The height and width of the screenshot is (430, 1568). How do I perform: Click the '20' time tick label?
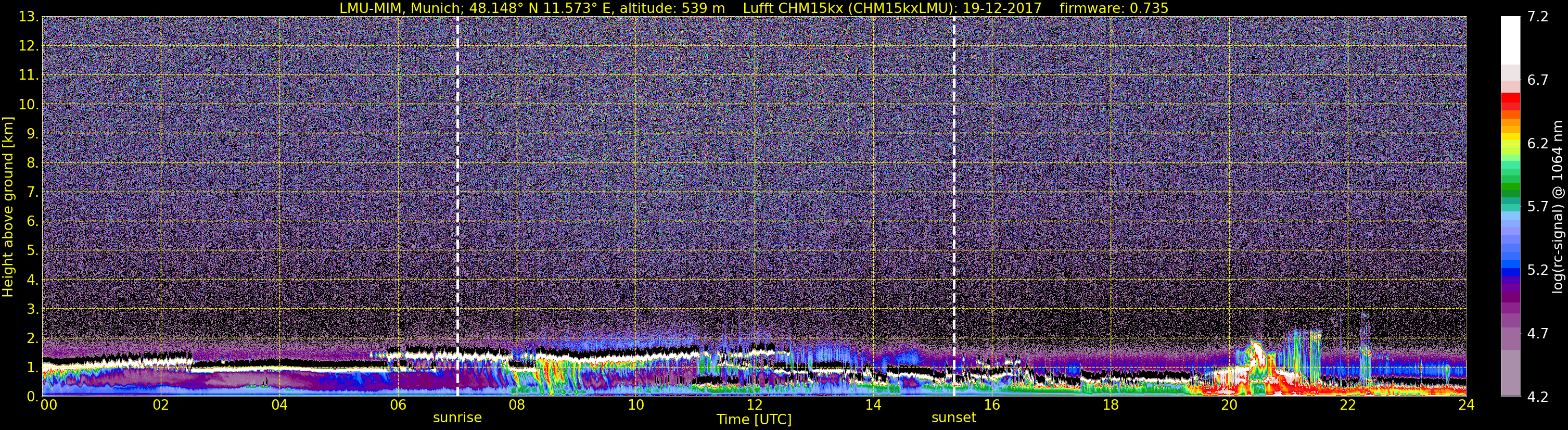point(1229,405)
